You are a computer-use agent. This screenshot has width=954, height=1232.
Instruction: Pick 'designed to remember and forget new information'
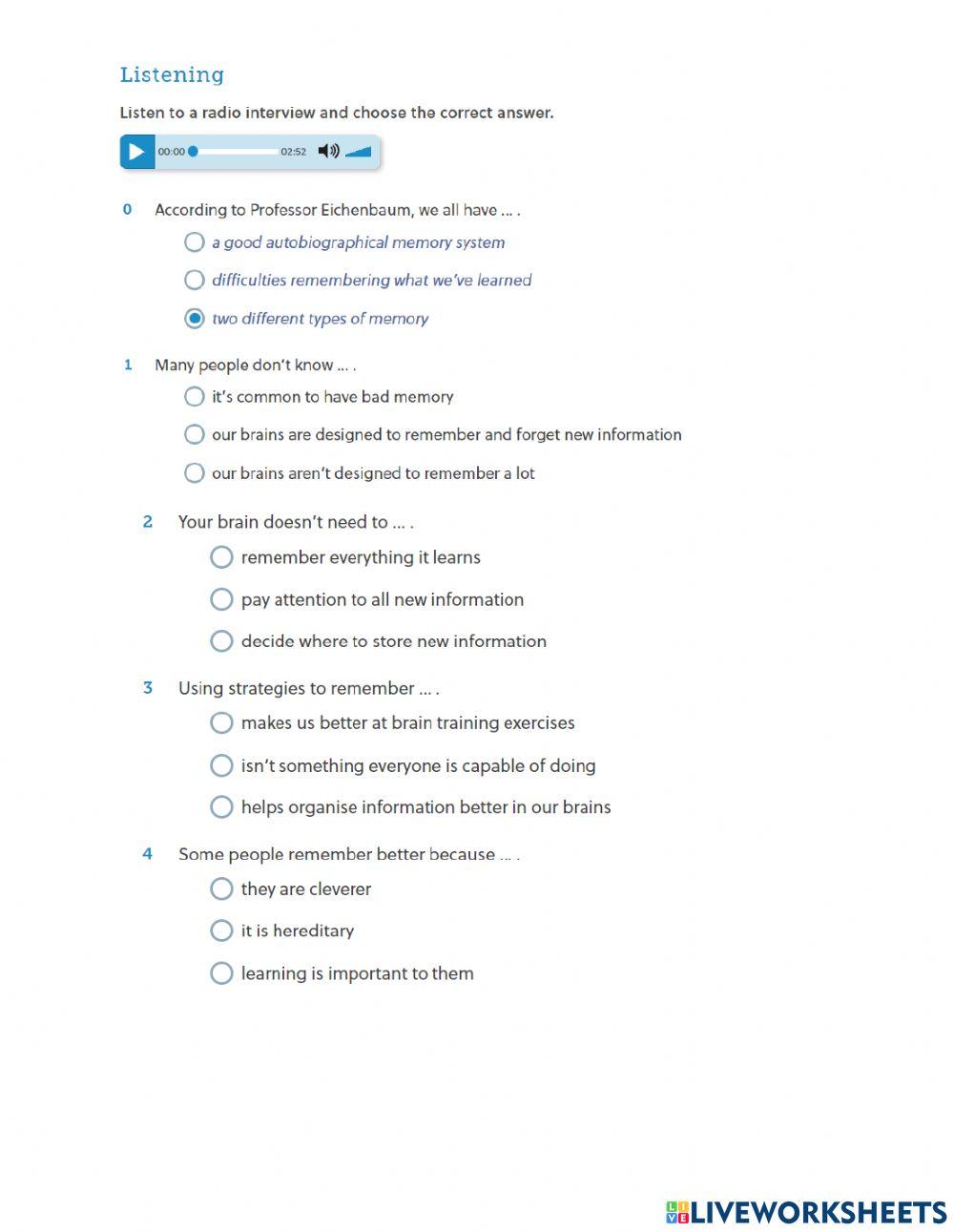(x=195, y=434)
